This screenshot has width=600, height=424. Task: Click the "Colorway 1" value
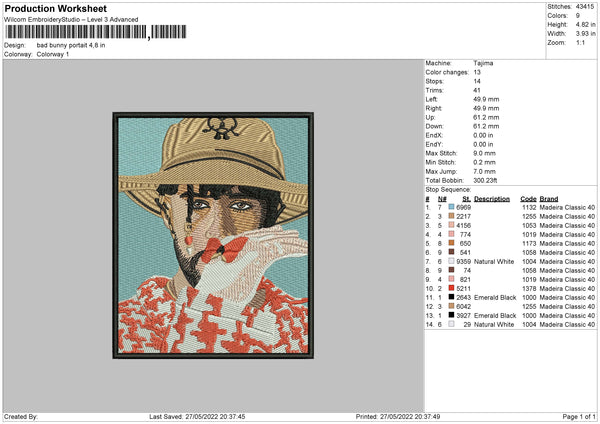point(53,54)
